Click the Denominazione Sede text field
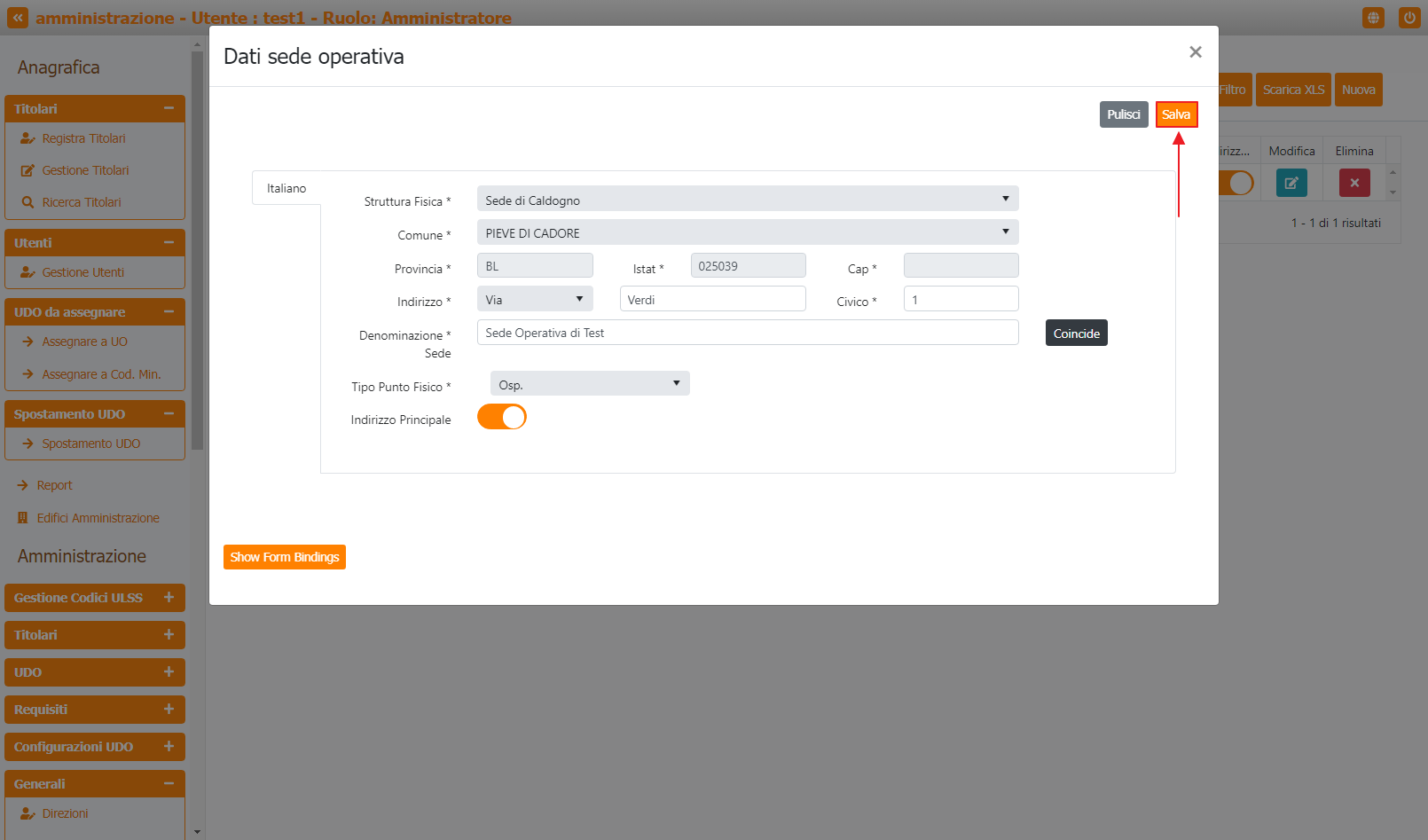 tap(747, 333)
